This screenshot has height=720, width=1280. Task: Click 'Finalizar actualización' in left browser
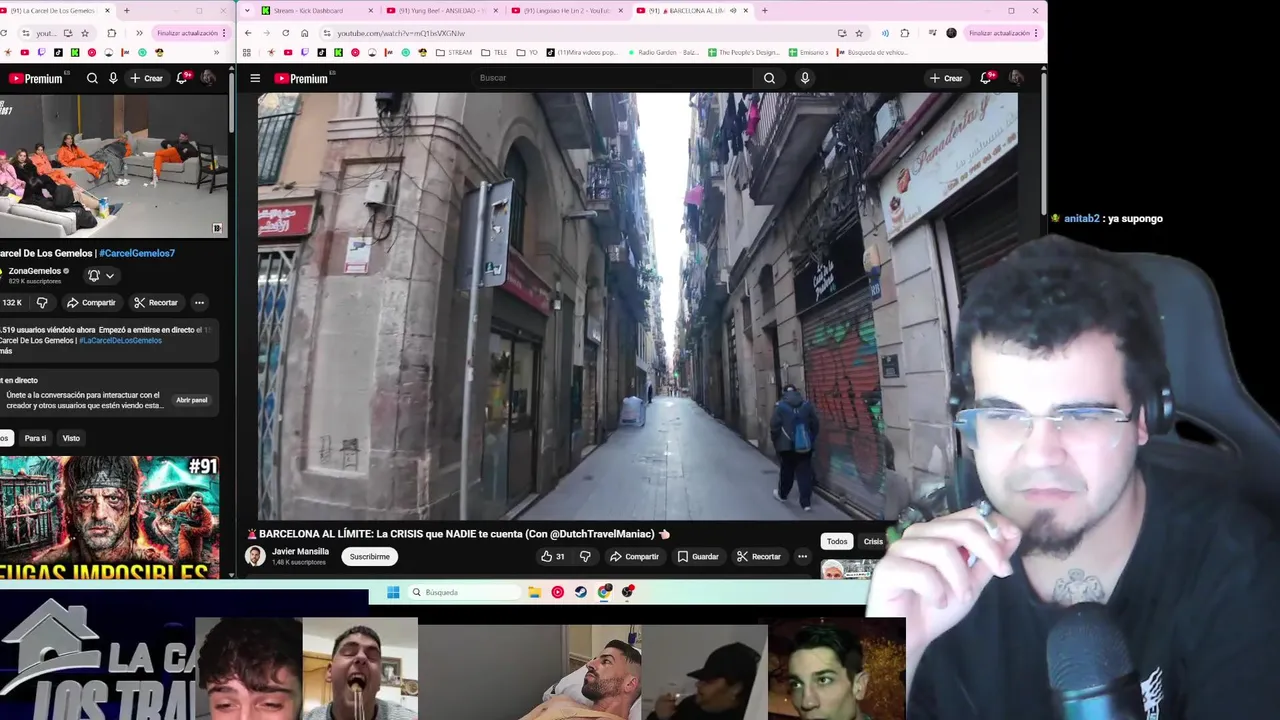(x=186, y=33)
